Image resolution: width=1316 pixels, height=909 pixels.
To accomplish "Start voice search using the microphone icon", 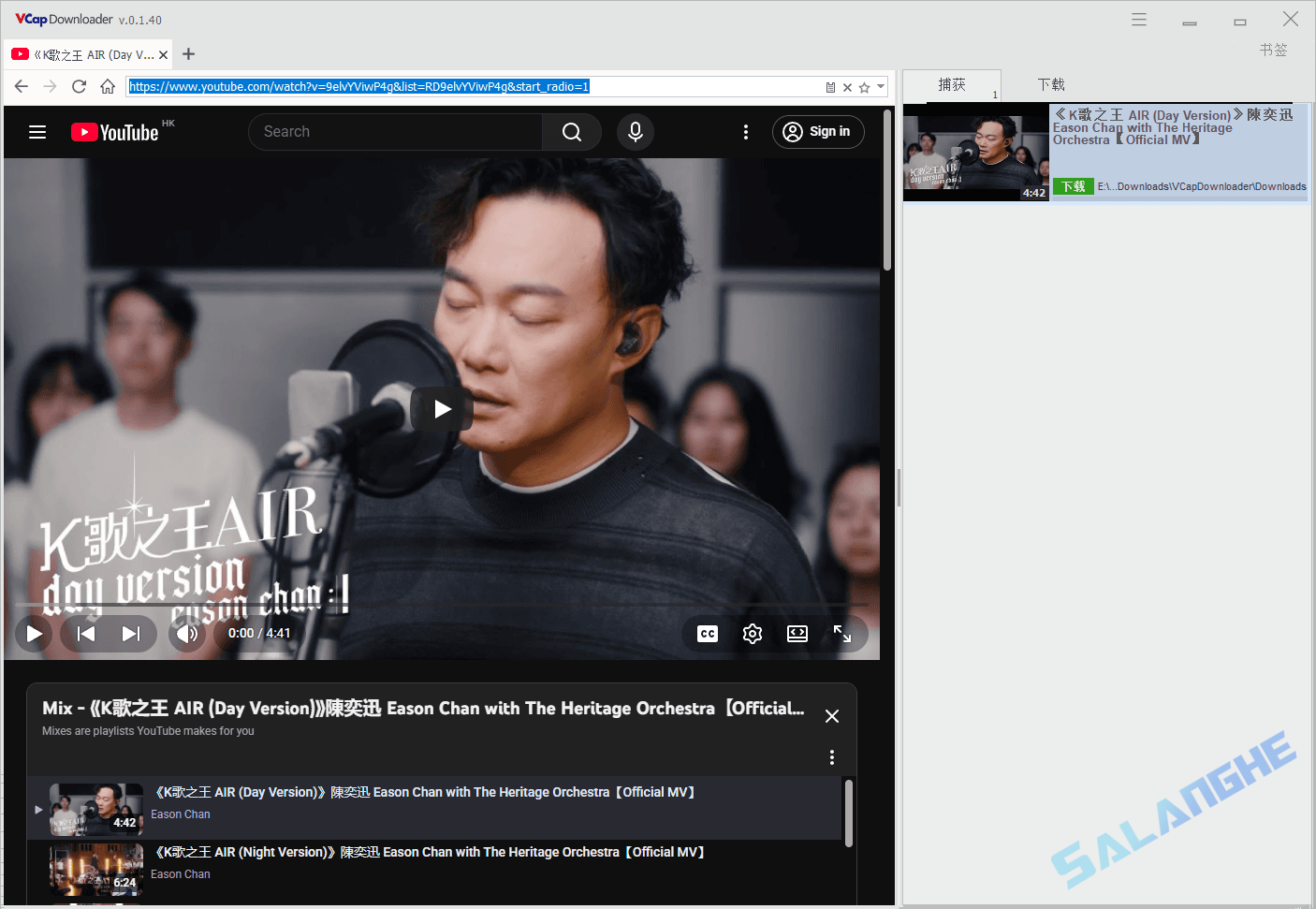I will click(636, 131).
